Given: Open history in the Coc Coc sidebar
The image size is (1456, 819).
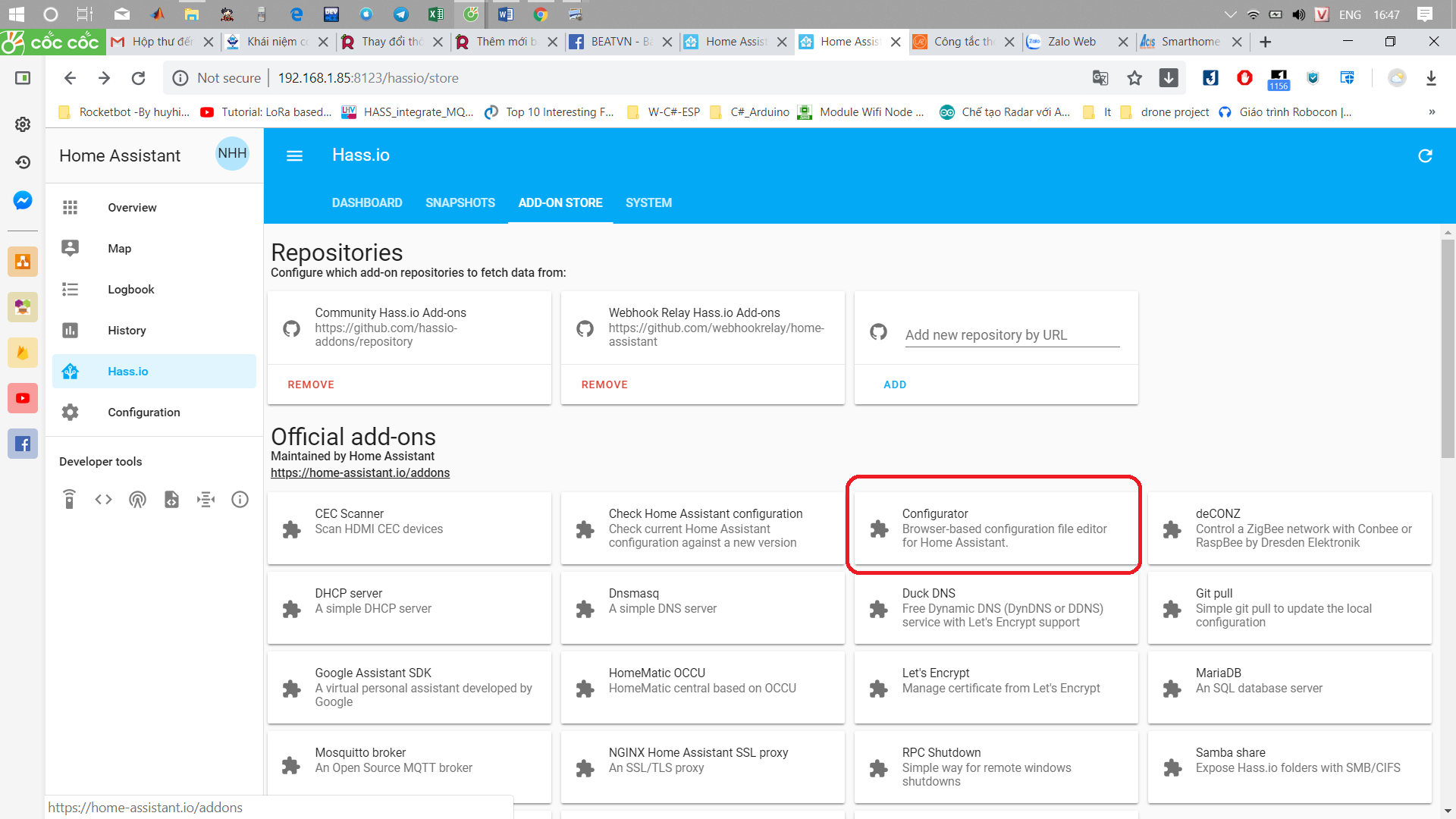Looking at the screenshot, I should tap(23, 162).
